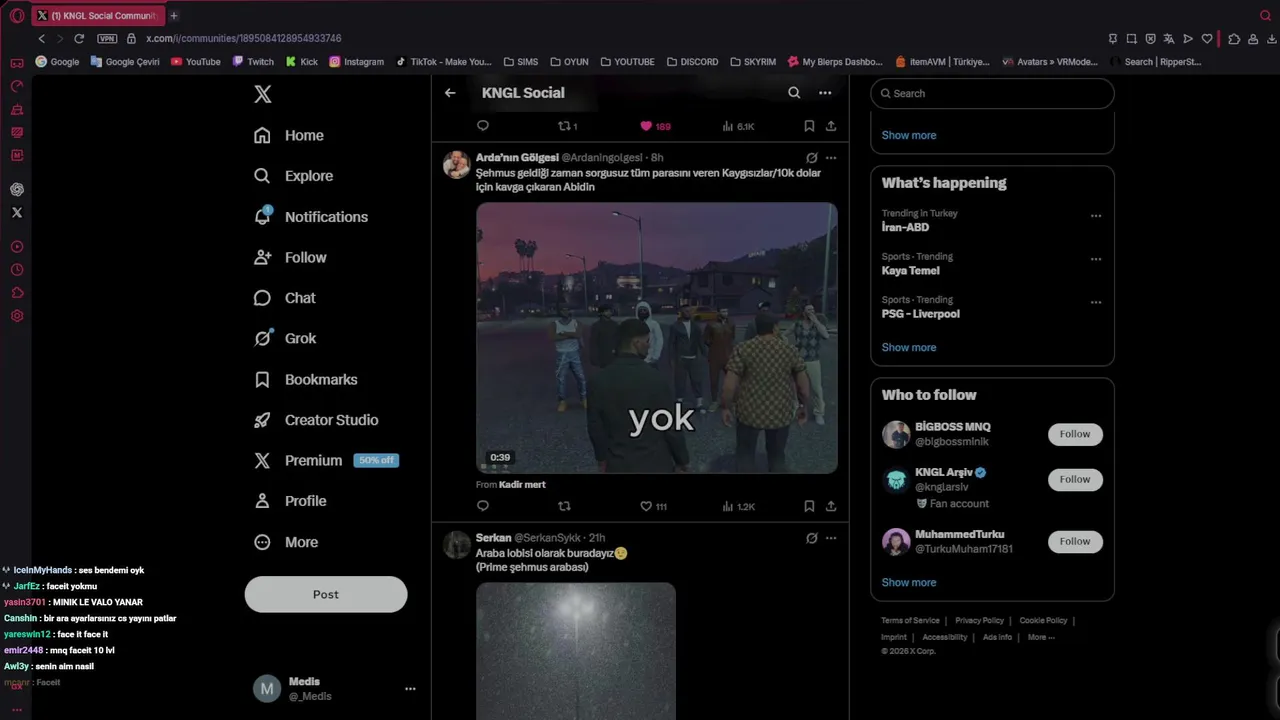Open more options on Serkan's post
Screen dimensions: 1280x720
(x=831, y=538)
